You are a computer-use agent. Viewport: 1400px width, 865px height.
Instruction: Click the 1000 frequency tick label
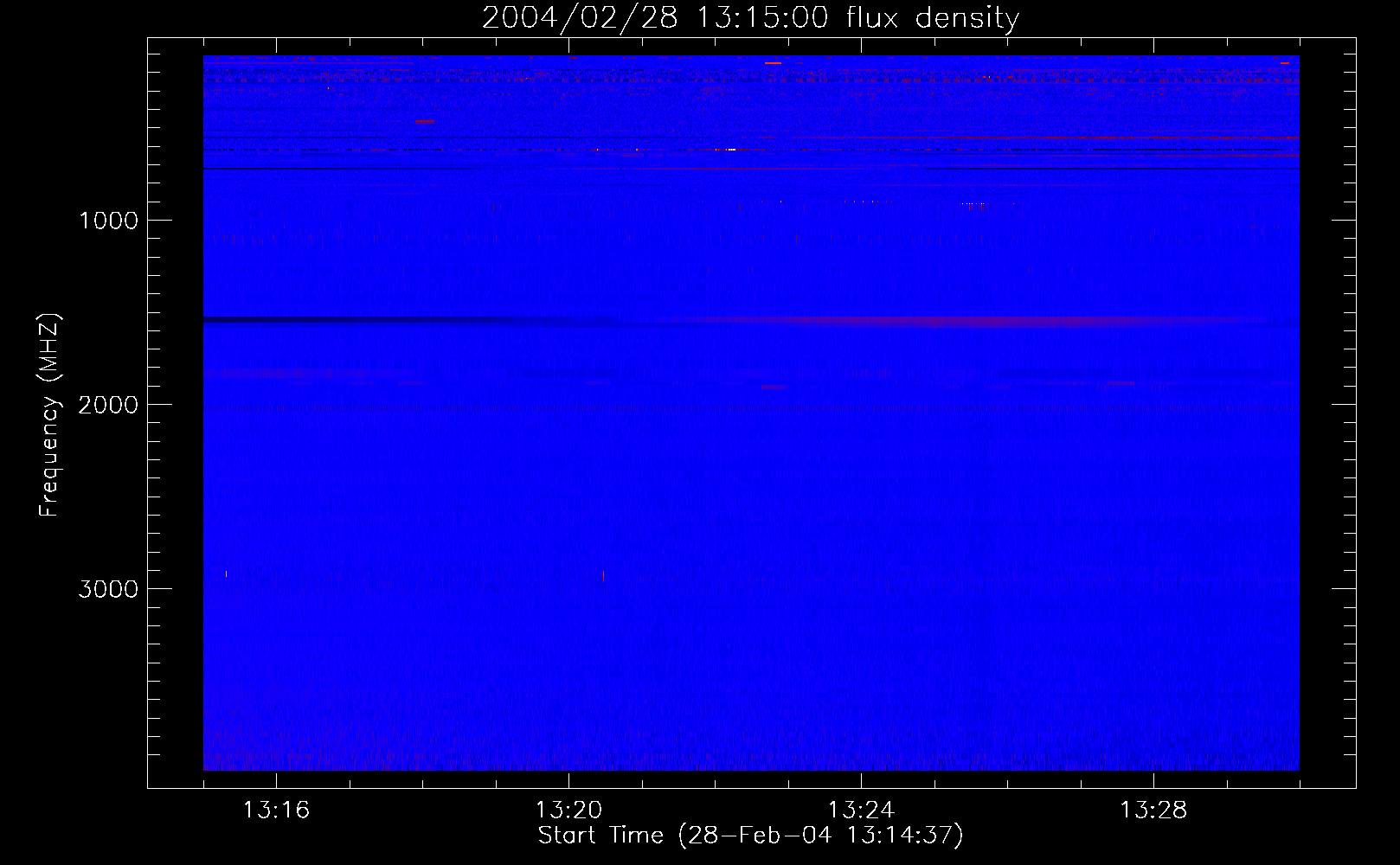coord(108,221)
